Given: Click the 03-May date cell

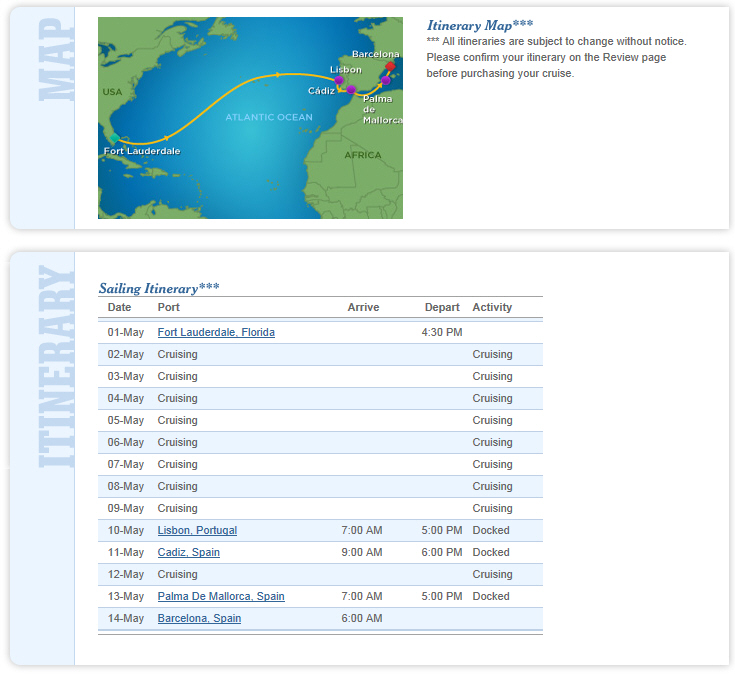Looking at the screenshot, I should coord(126,376).
